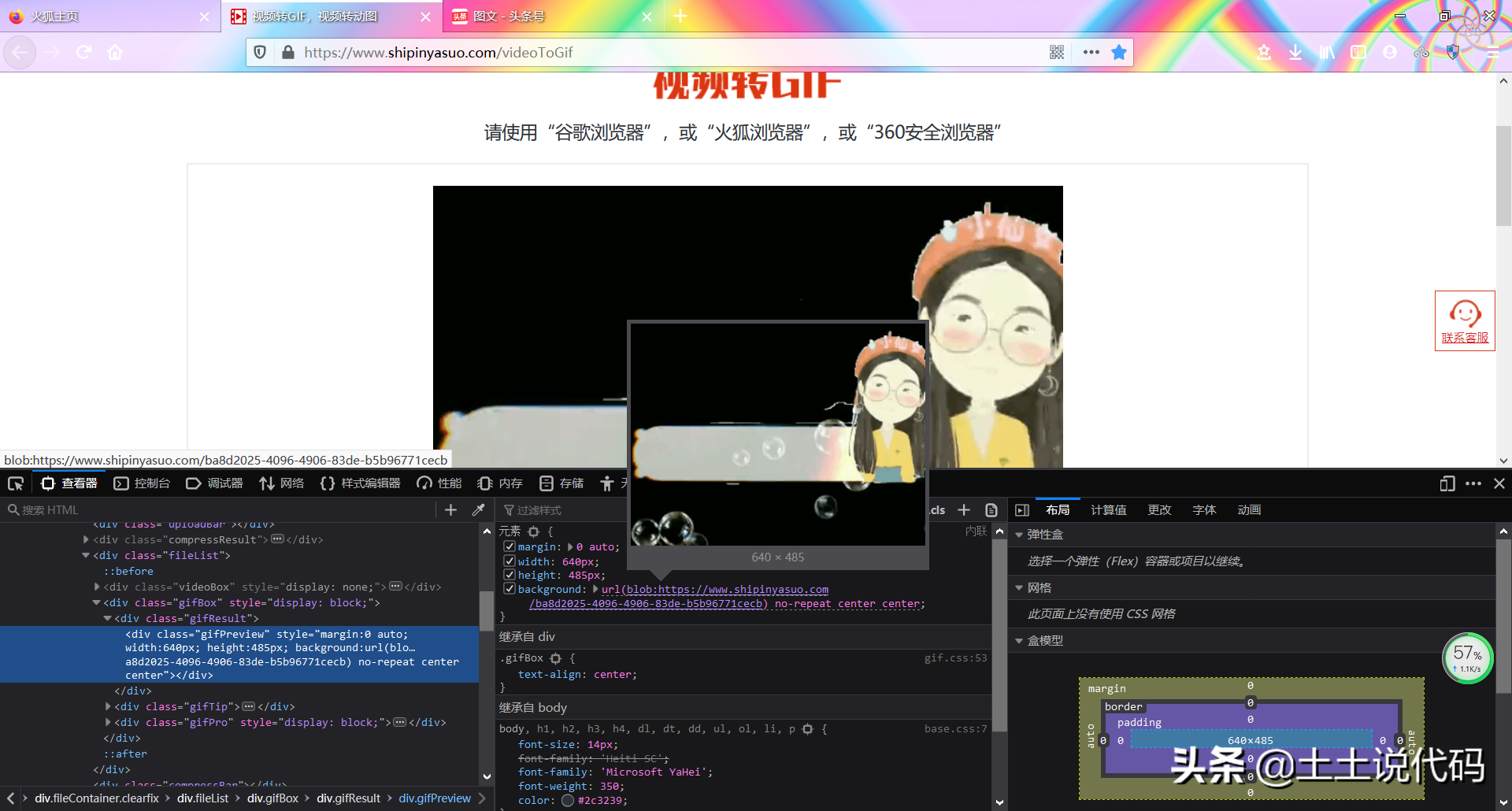Click the add new rule plus icon
The height and width of the screenshot is (811, 1512).
tap(964, 510)
